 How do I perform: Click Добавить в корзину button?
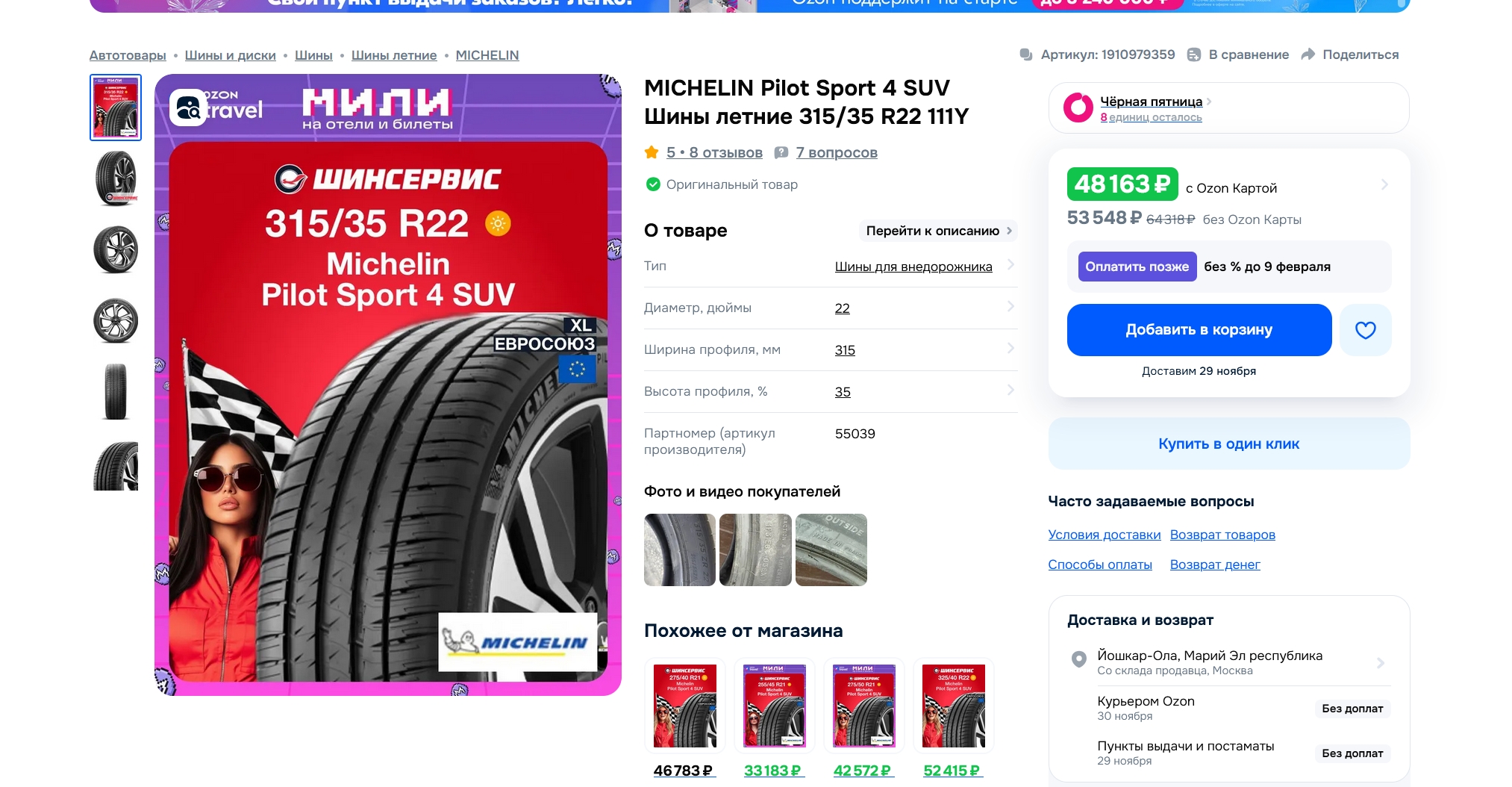point(1199,330)
